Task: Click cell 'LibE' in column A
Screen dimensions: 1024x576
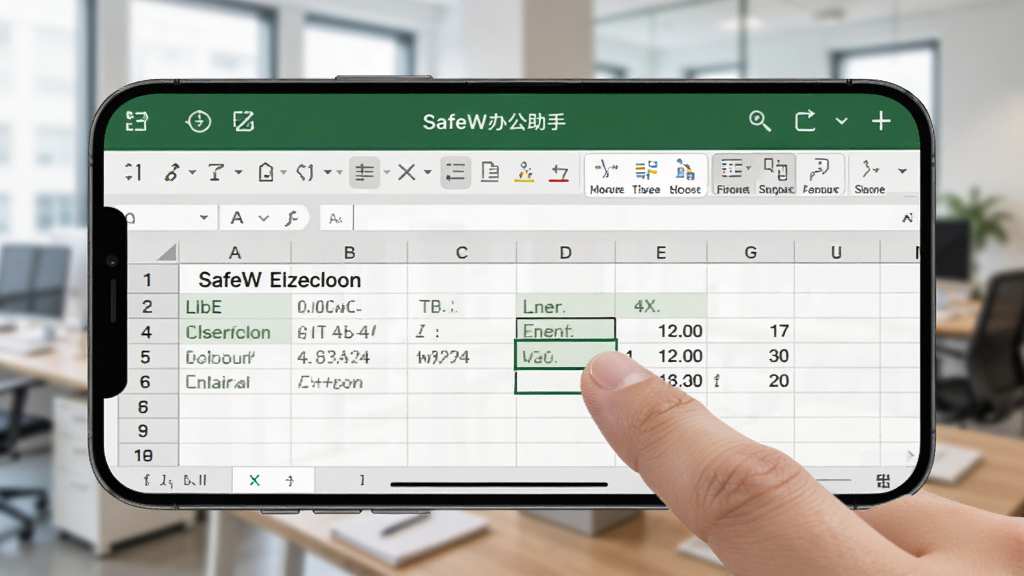Action: coord(235,307)
